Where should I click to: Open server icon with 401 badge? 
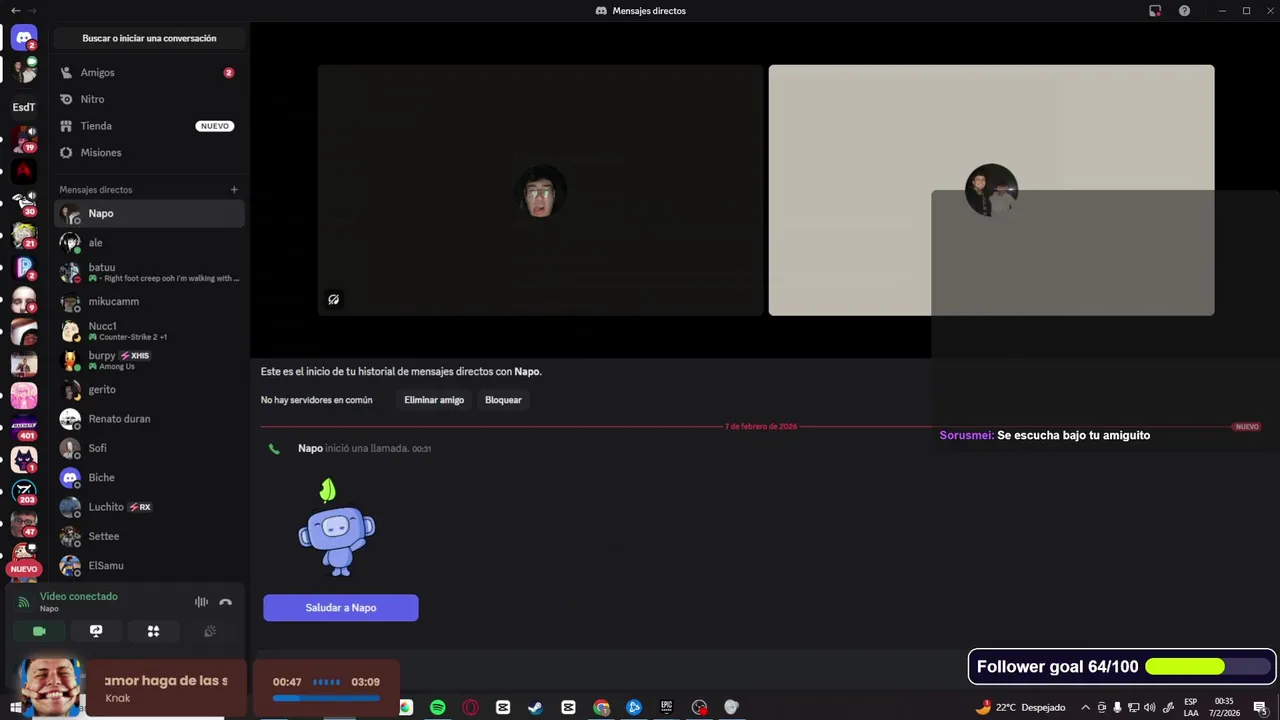(x=24, y=428)
